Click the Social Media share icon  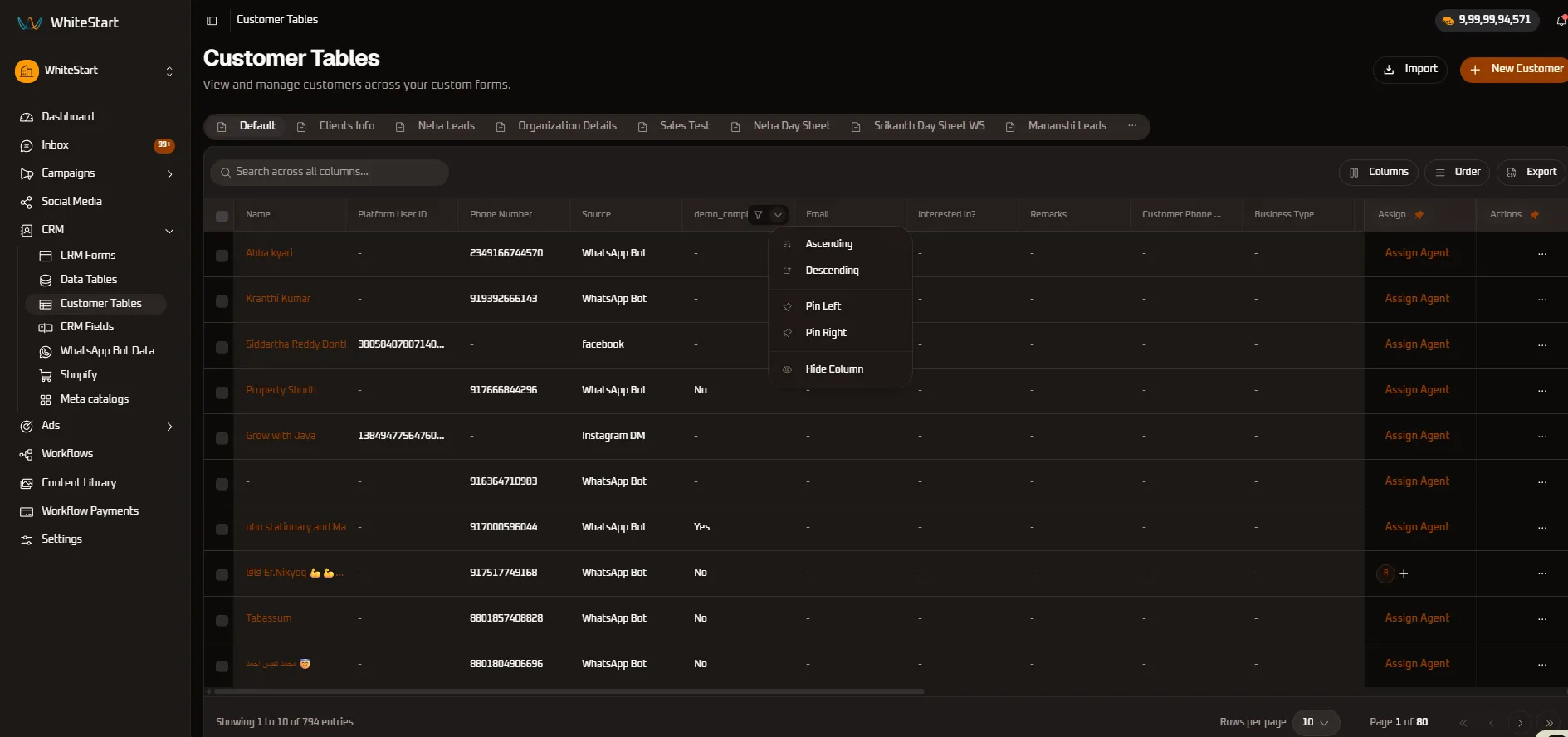pos(27,202)
